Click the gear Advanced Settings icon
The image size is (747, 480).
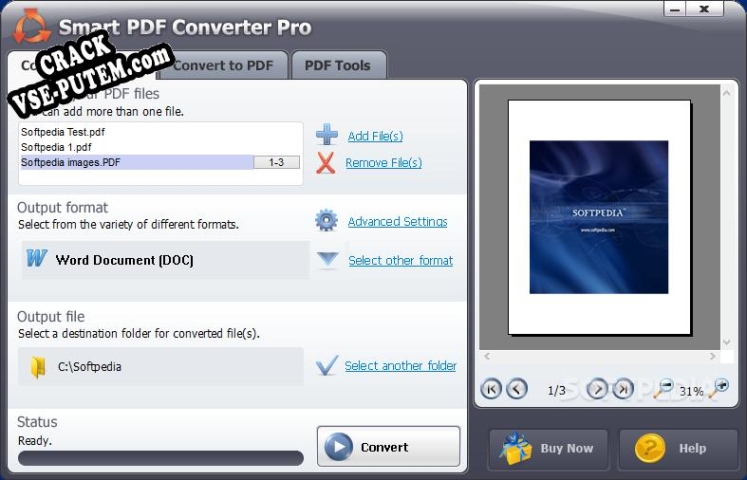coord(326,220)
